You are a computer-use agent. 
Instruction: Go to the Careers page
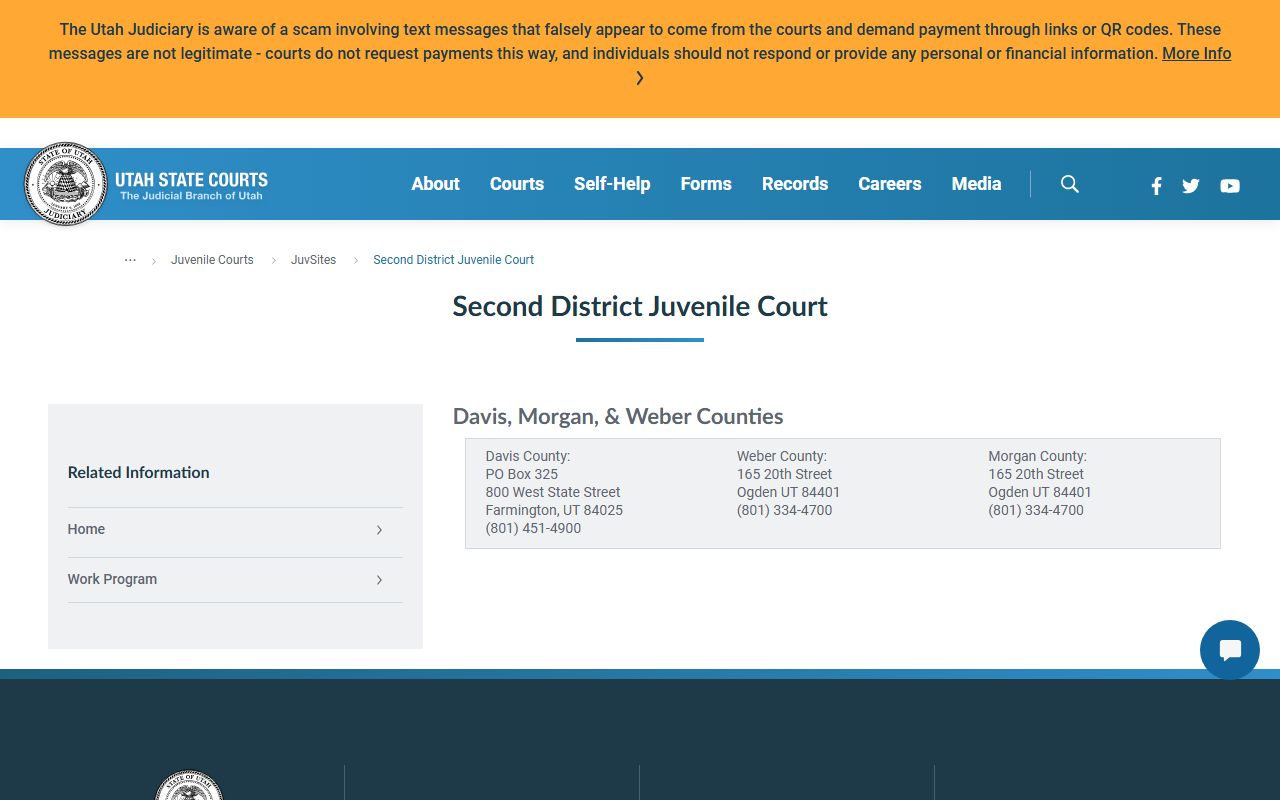tap(890, 184)
